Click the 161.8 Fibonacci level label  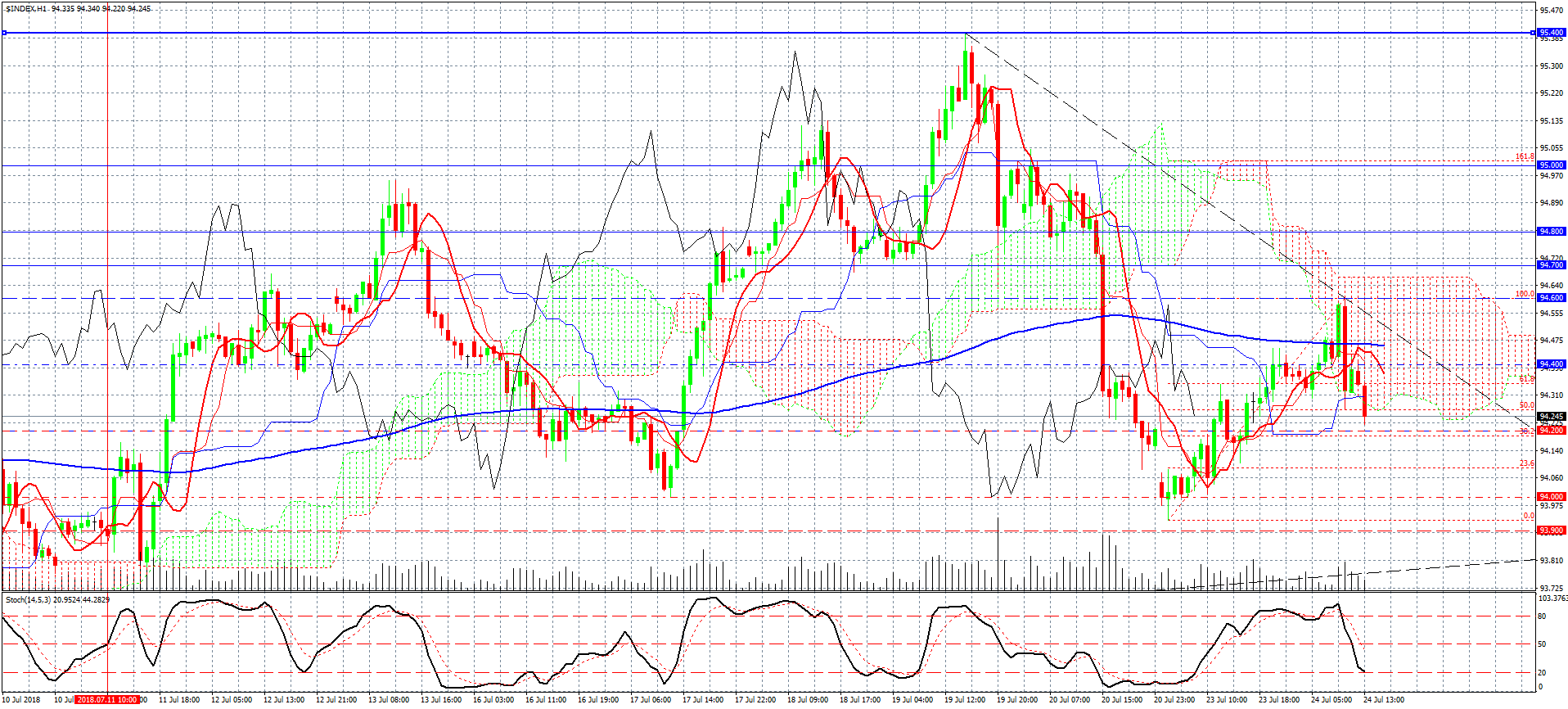tap(1525, 156)
